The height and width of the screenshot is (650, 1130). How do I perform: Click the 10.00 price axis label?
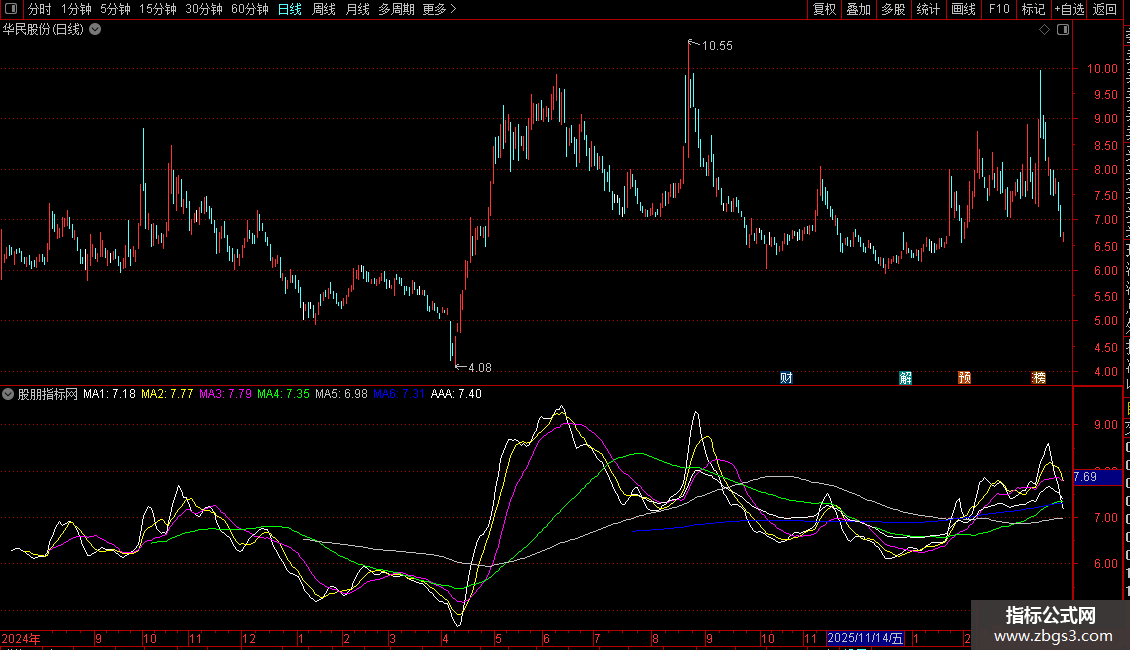tap(1103, 69)
